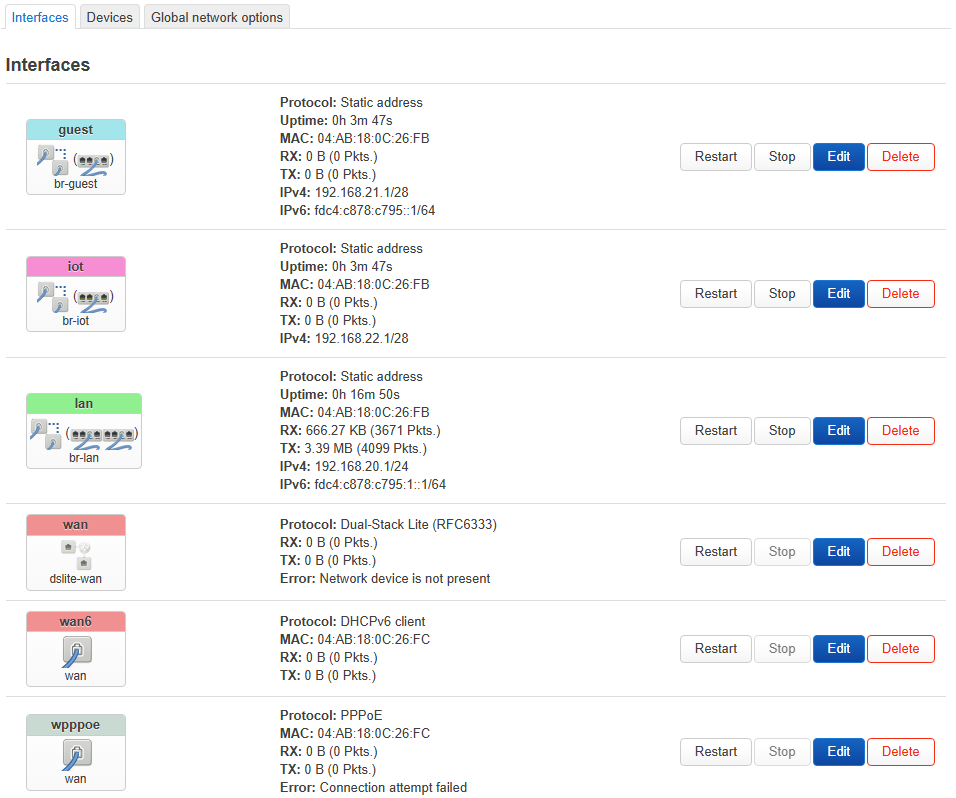The width and height of the screenshot is (956, 798).
Task: Restart the wpppoe interface
Action: click(x=716, y=752)
